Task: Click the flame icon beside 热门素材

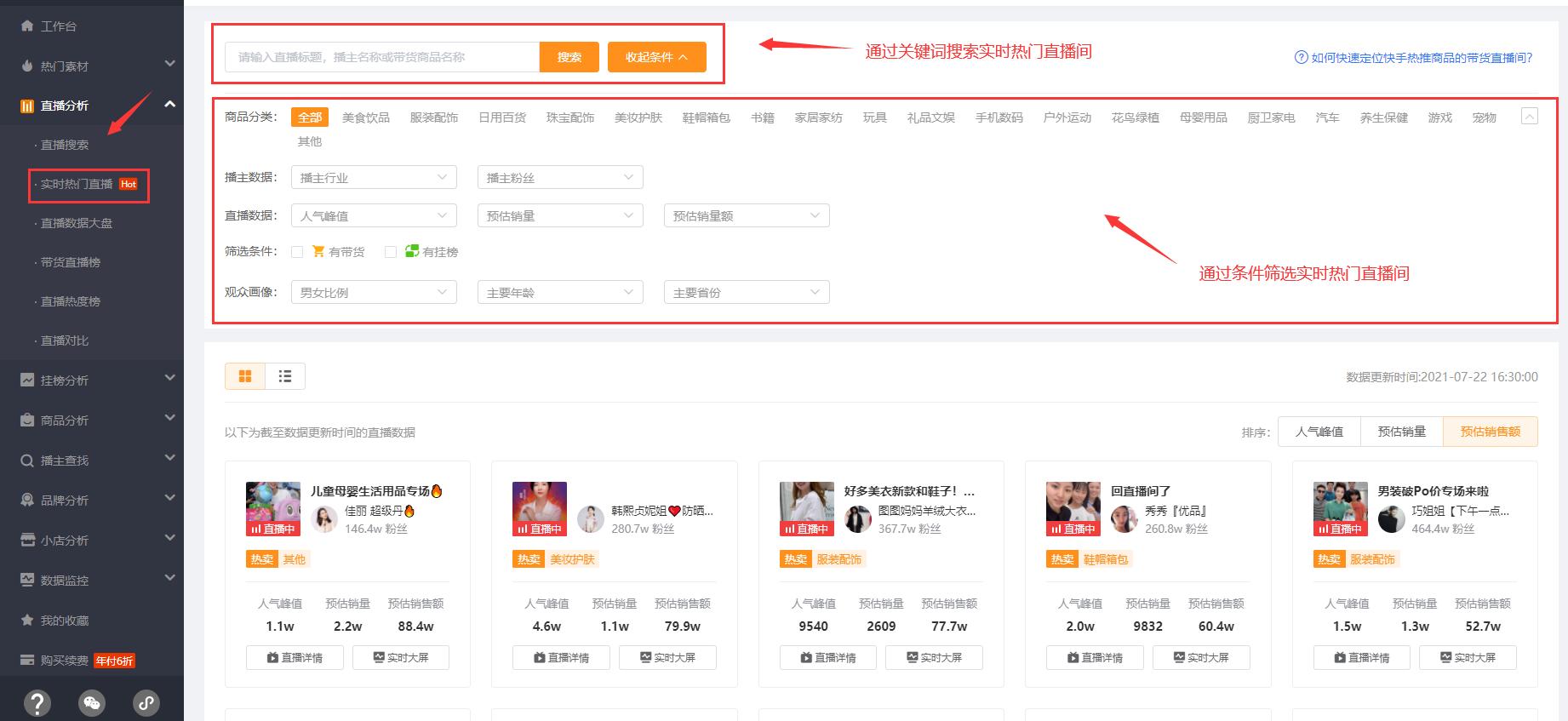Action: 27,66
